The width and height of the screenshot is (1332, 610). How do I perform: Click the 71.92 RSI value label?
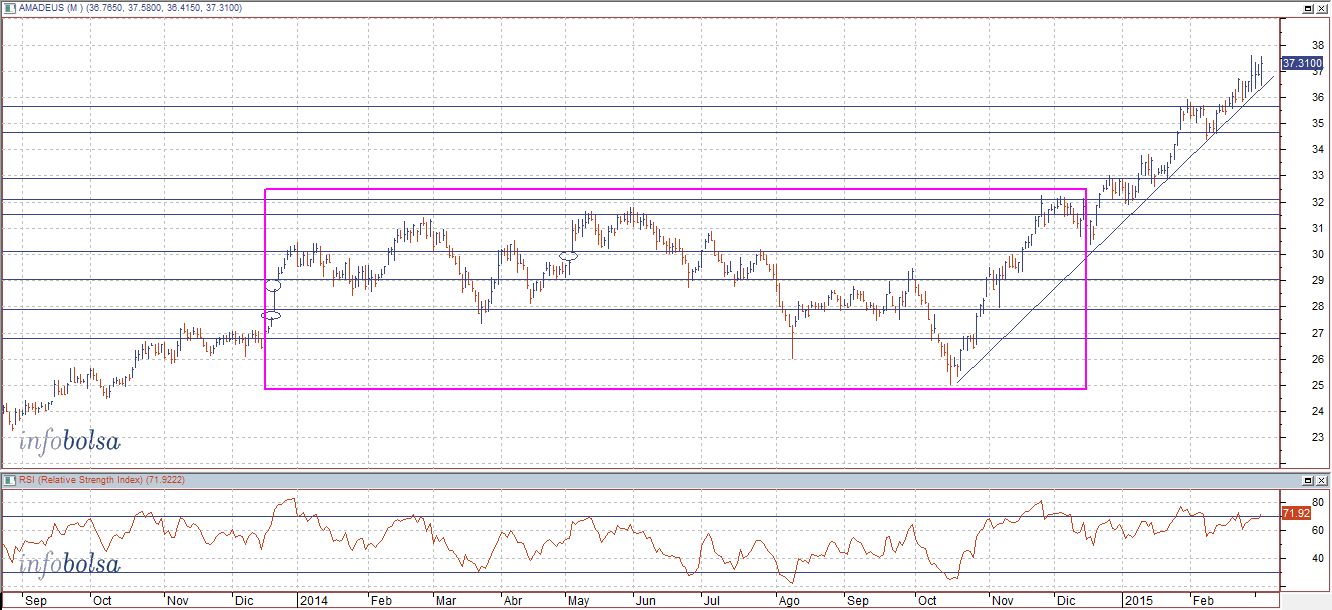(x=1295, y=513)
